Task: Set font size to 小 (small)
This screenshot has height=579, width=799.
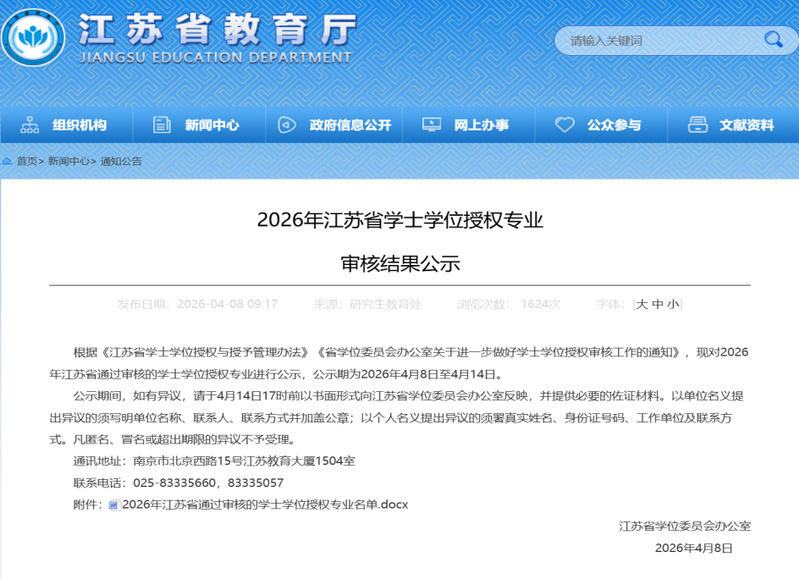Action: click(672, 304)
